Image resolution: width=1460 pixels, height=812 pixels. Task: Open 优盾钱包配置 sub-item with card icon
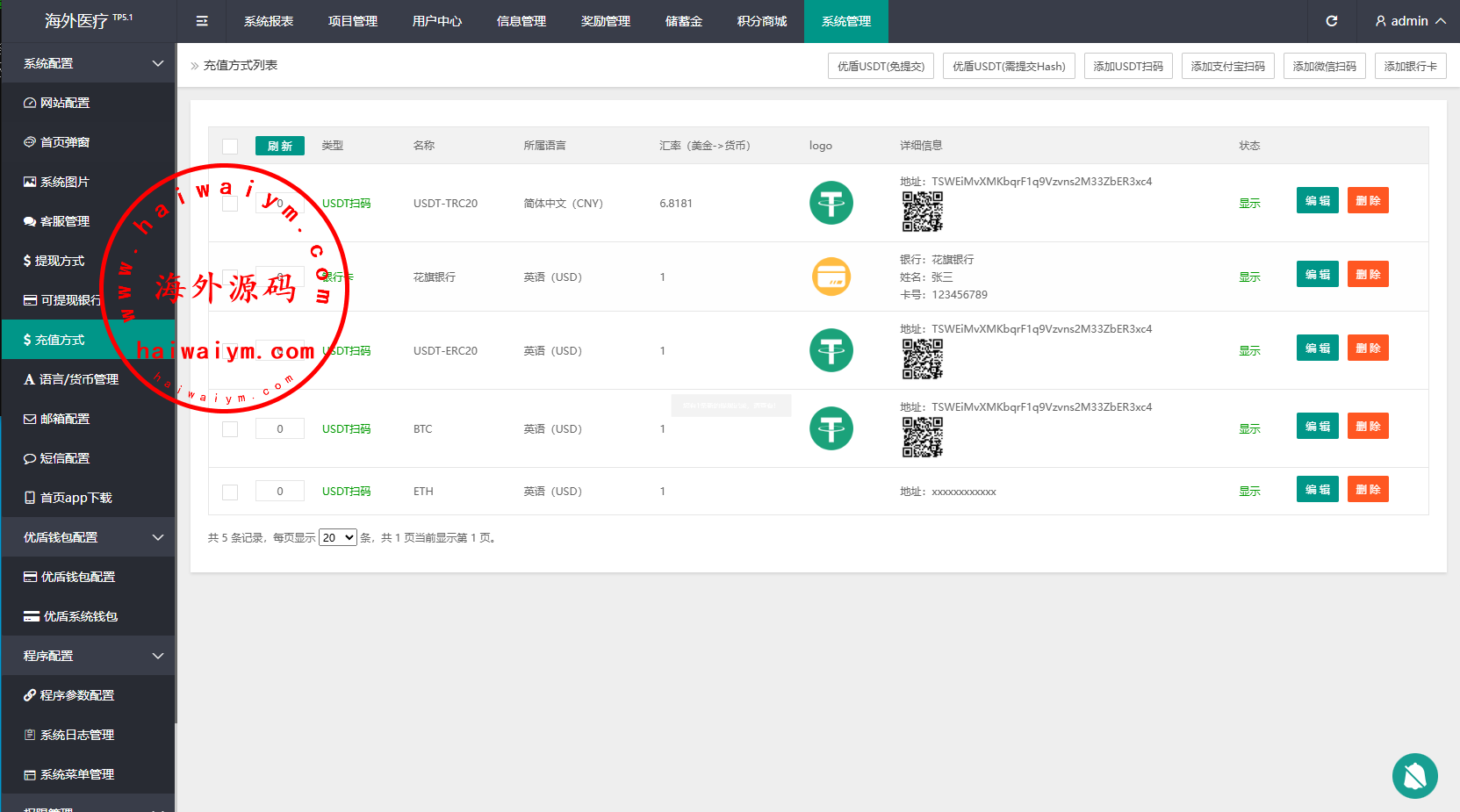(x=88, y=577)
